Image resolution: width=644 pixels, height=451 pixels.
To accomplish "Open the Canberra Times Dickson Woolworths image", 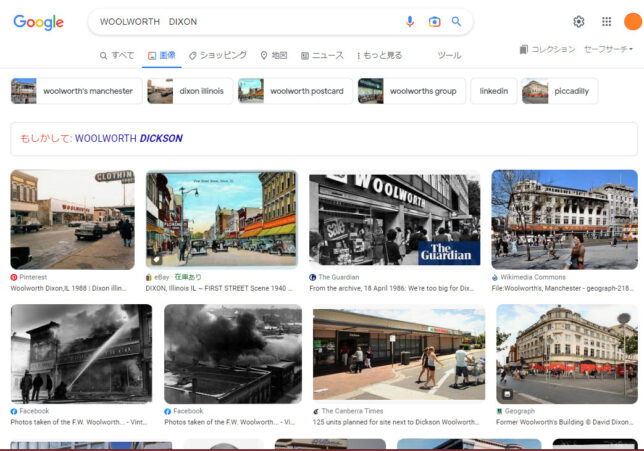I will (x=399, y=354).
